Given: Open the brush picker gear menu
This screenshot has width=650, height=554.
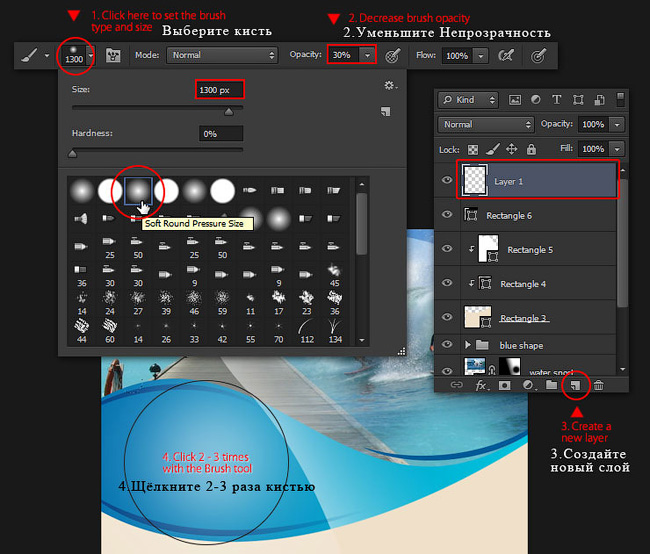Looking at the screenshot, I should pyautogui.click(x=390, y=85).
